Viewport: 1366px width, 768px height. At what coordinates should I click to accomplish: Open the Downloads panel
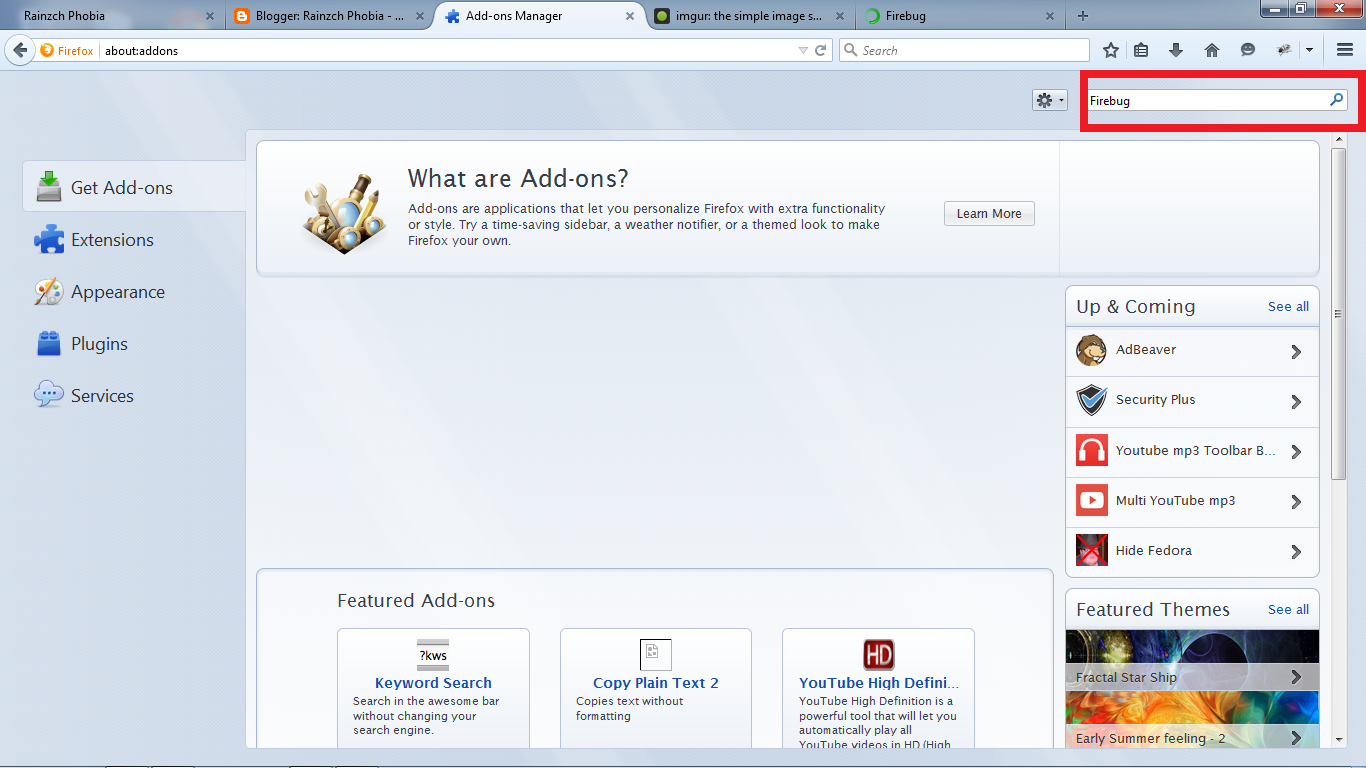pyautogui.click(x=1176, y=50)
